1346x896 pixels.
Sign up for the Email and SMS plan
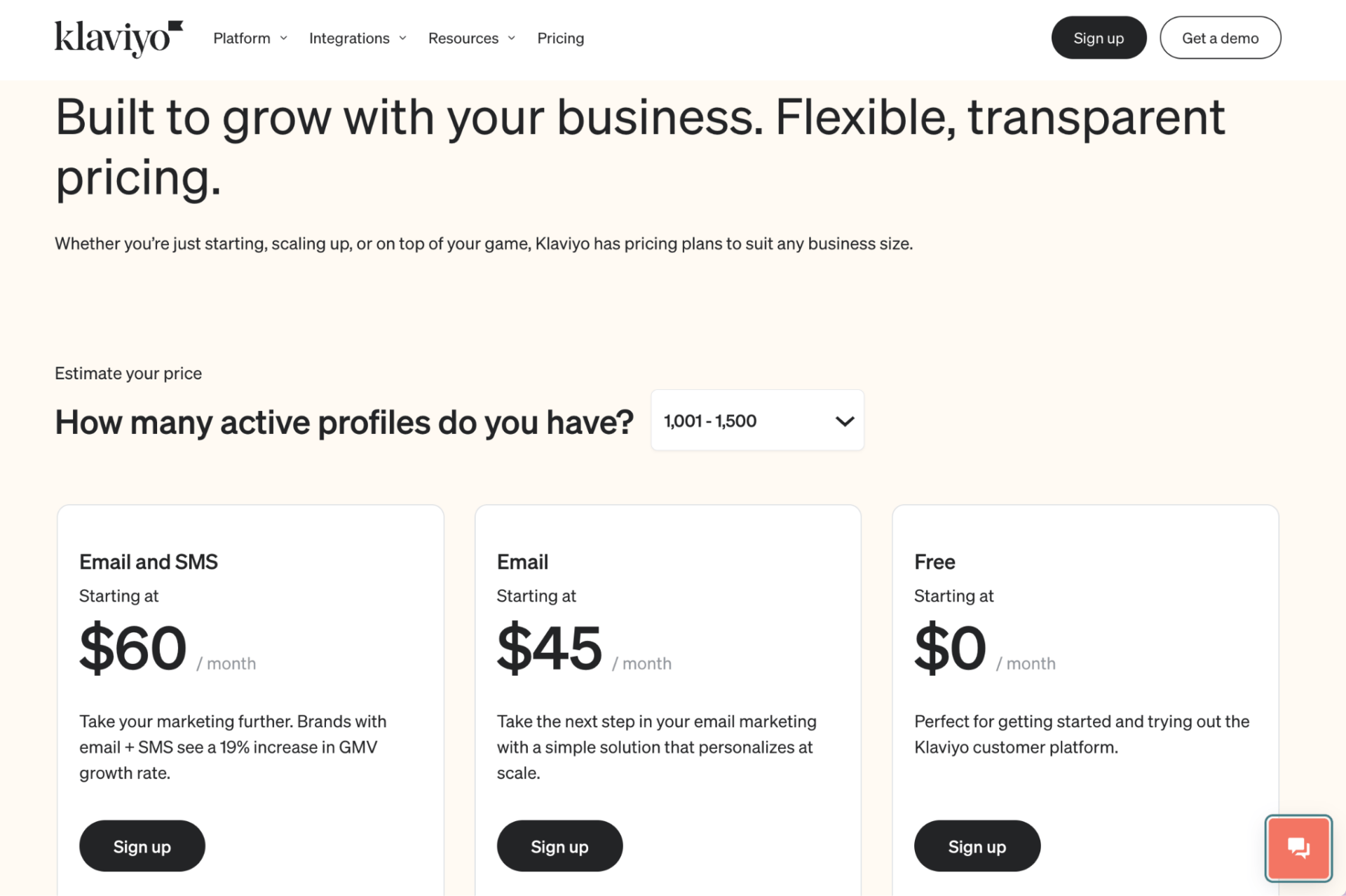point(142,846)
